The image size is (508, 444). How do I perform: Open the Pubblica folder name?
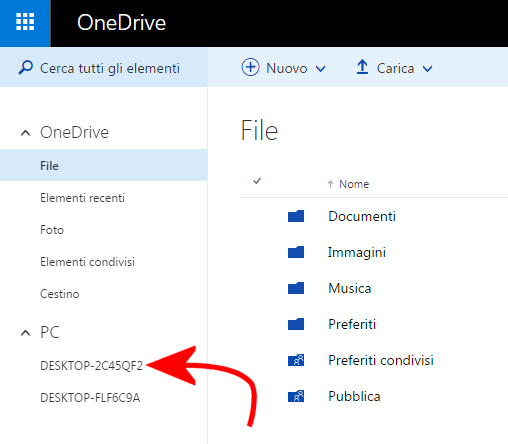tap(354, 396)
